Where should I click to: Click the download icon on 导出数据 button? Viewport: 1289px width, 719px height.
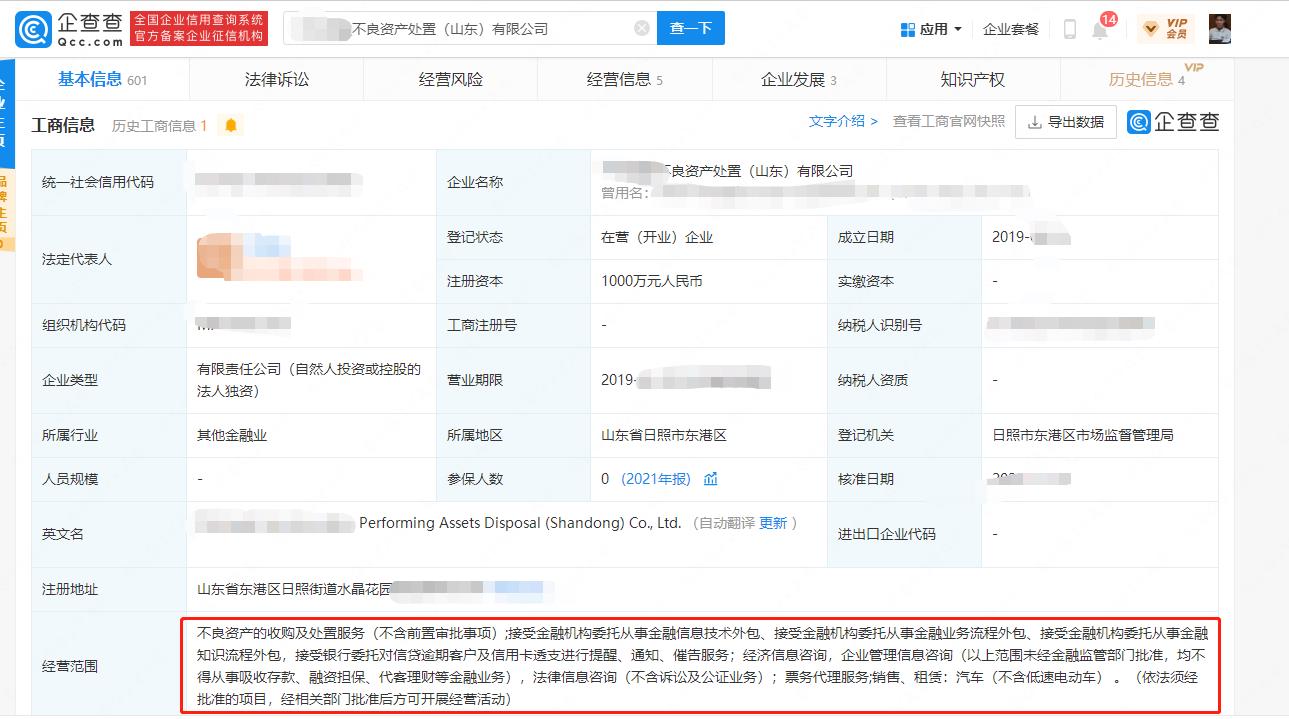[1033, 121]
